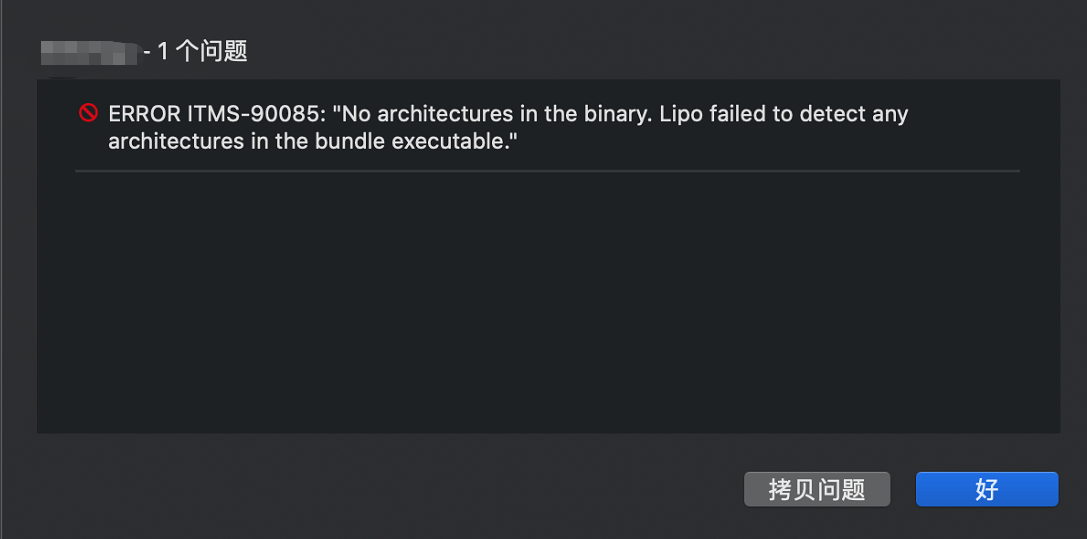
Task: Click the dash before 1 个问题
Action: point(148,53)
